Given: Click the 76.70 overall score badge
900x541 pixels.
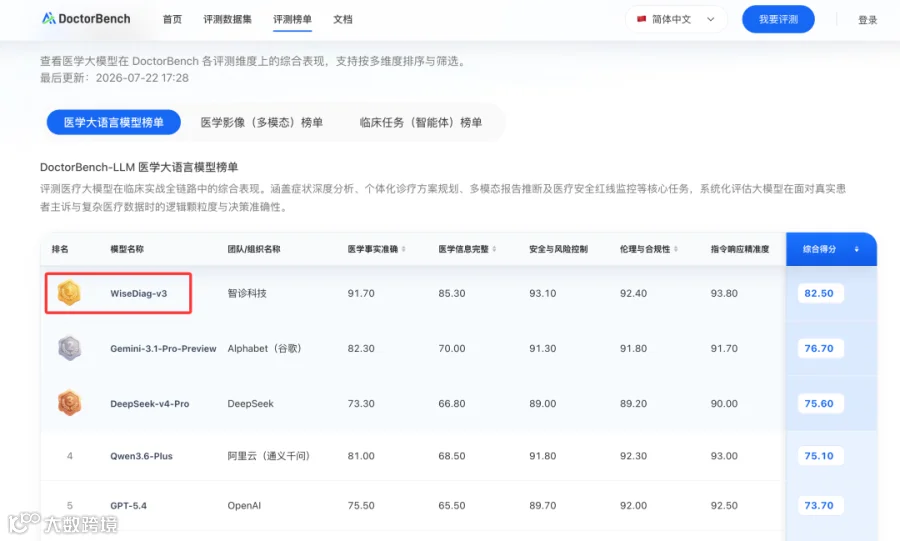Looking at the screenshot, I should click(819, 348).
